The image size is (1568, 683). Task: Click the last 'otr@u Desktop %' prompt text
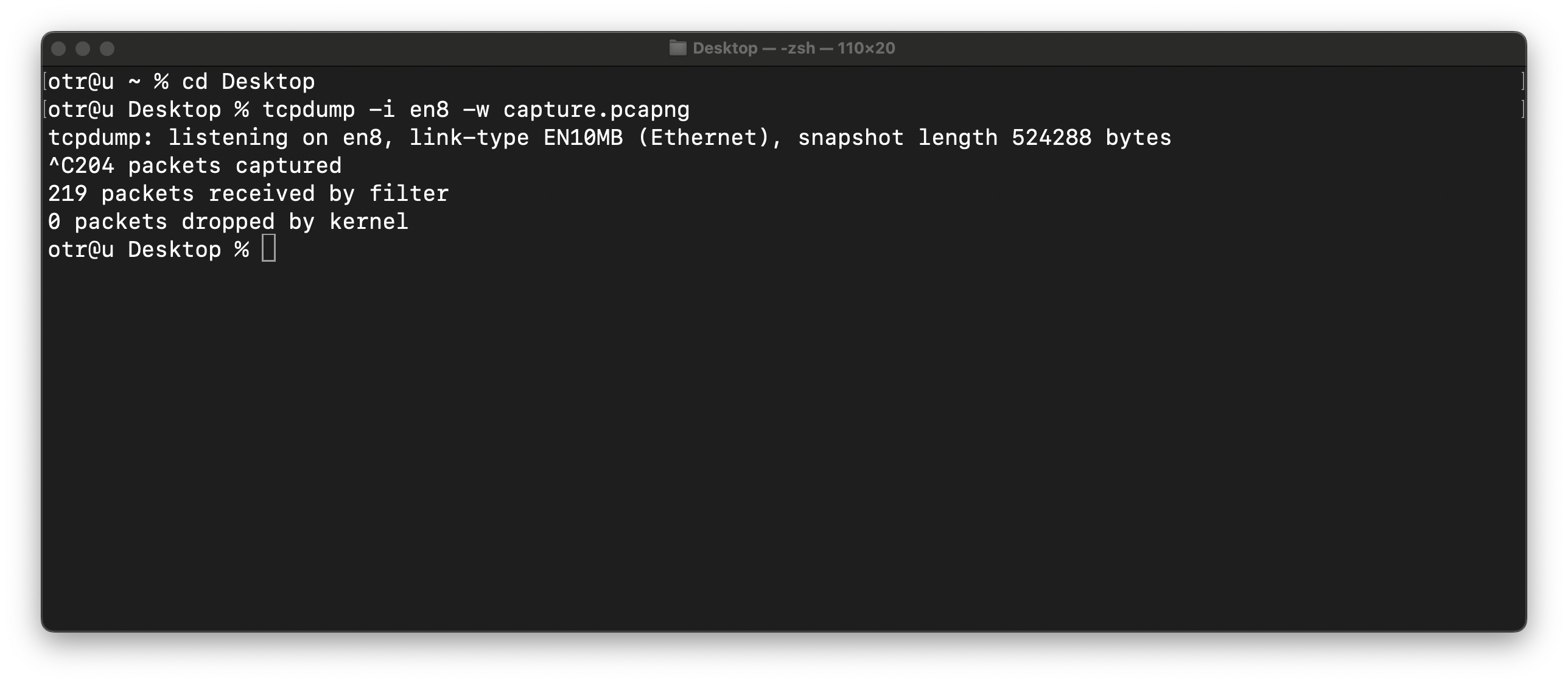148,250
